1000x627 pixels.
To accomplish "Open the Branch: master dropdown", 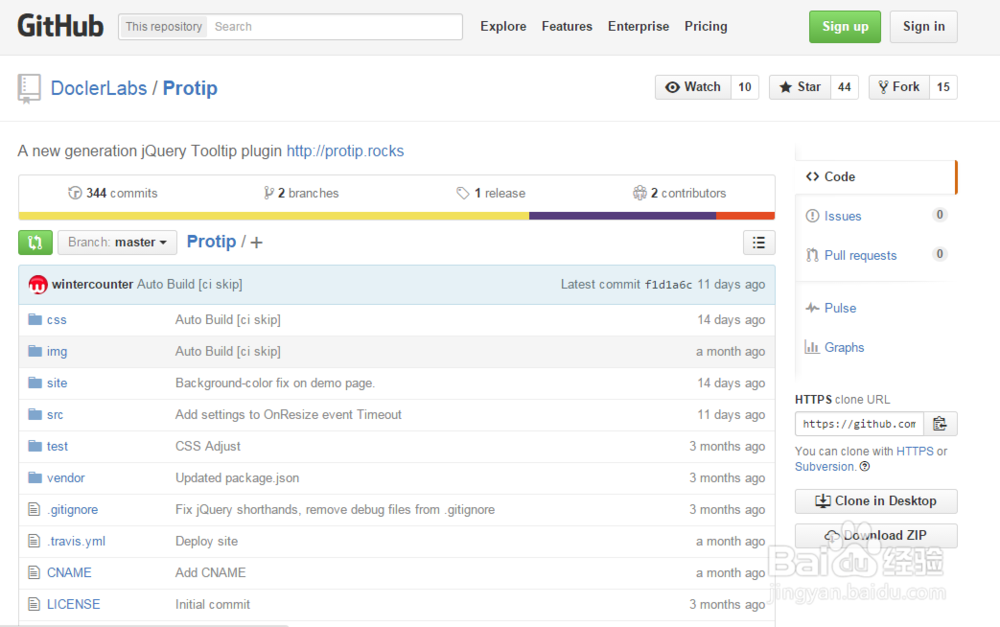I will [117, 242].
